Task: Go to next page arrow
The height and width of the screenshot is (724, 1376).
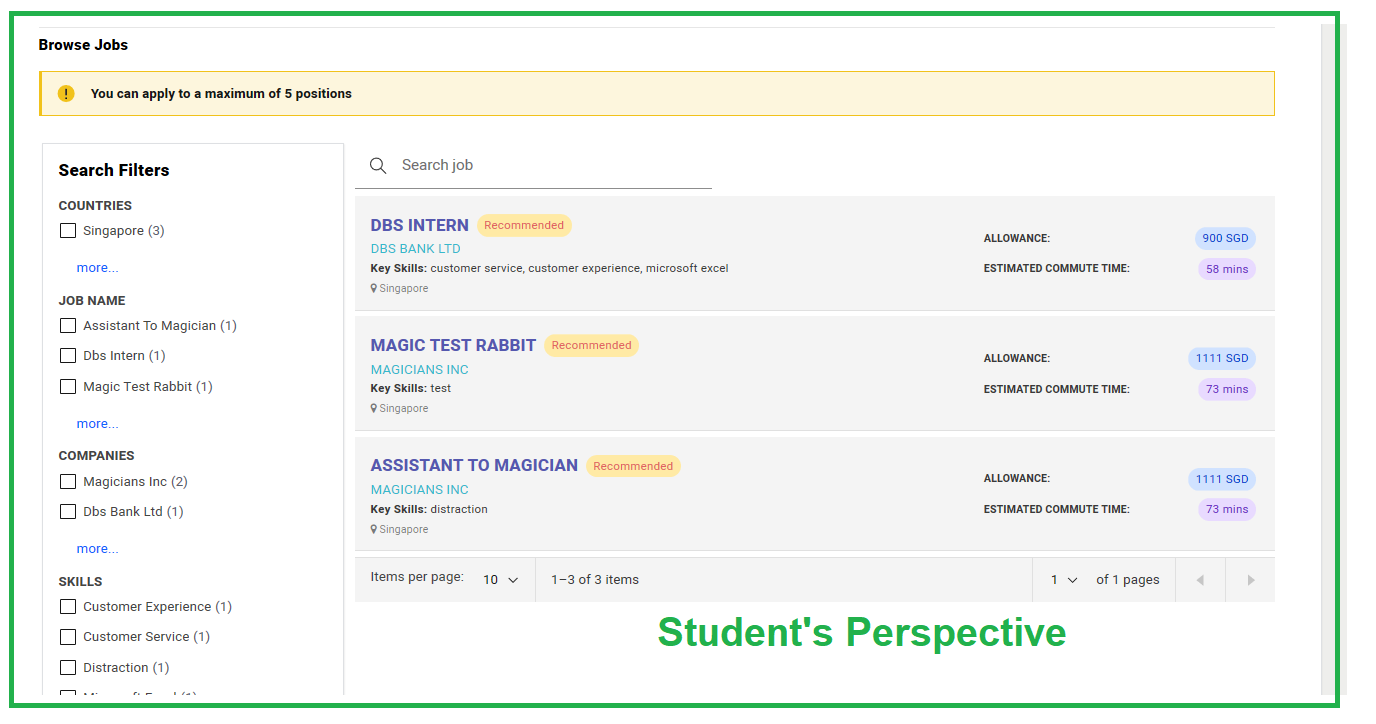Action: (x=1250, y=580)
